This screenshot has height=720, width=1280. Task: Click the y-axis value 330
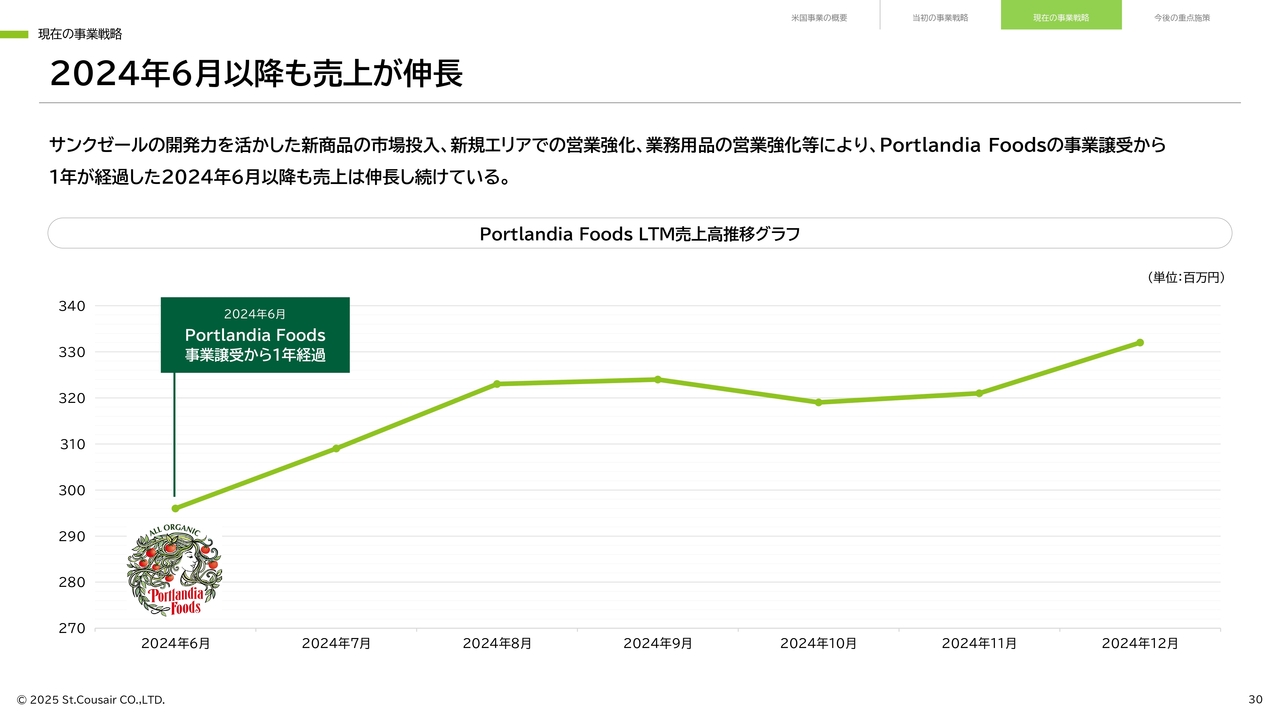[x=73, y=352]
